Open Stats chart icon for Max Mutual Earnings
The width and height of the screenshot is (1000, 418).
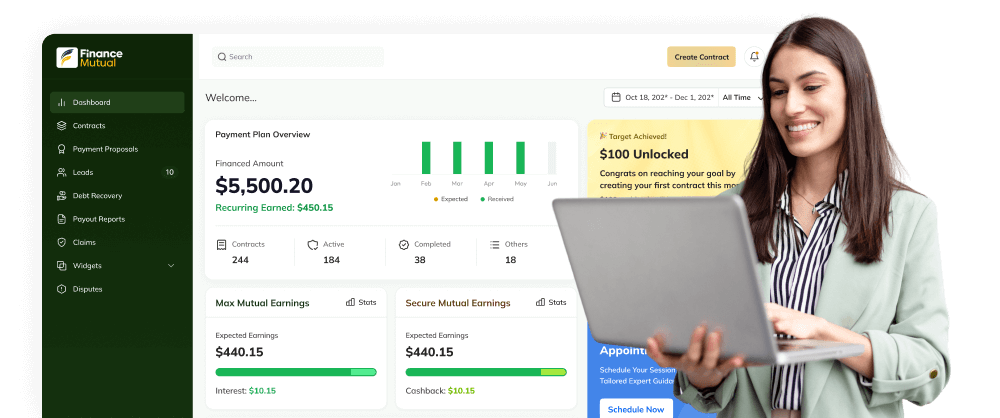pos(350,302)
